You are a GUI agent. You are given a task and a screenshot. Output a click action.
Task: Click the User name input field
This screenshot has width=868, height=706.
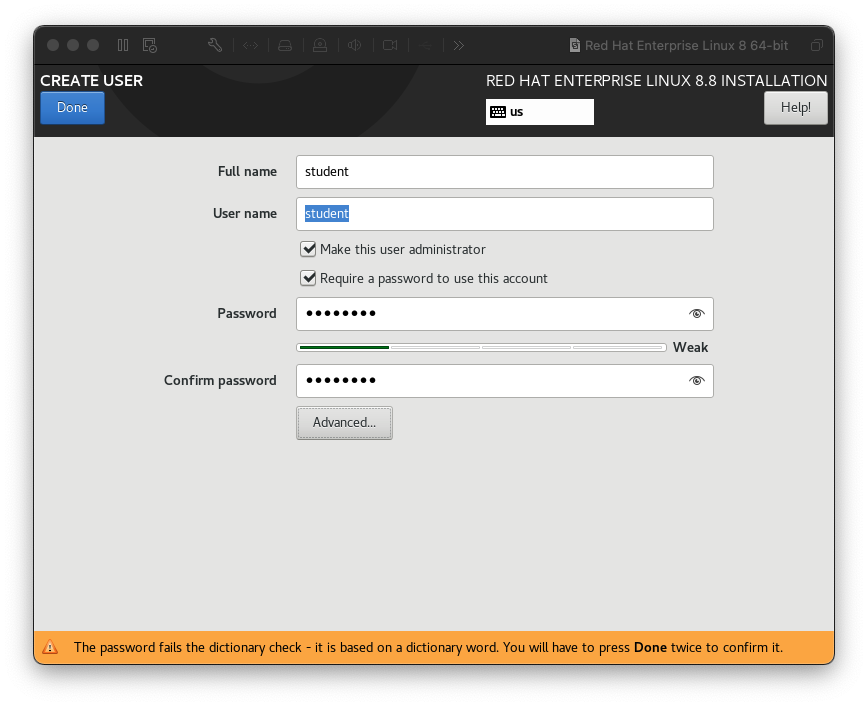(505, 214)
